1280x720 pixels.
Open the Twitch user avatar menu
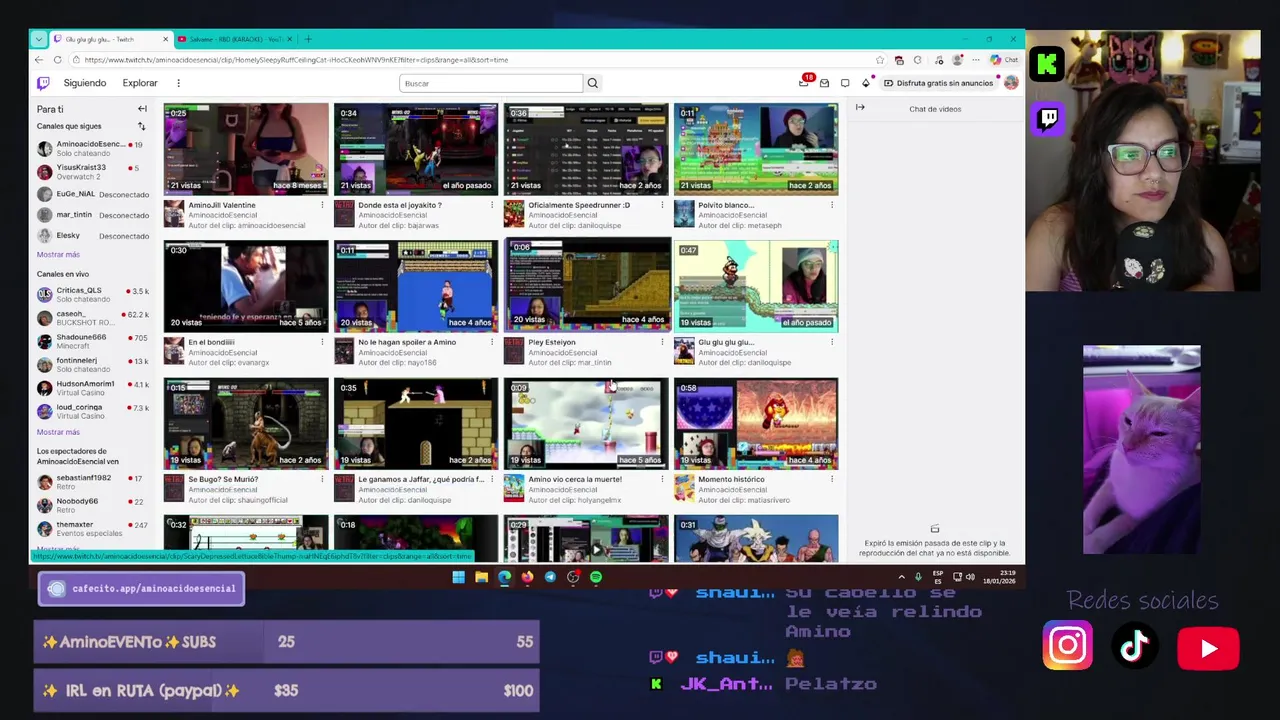(1011, 83)
